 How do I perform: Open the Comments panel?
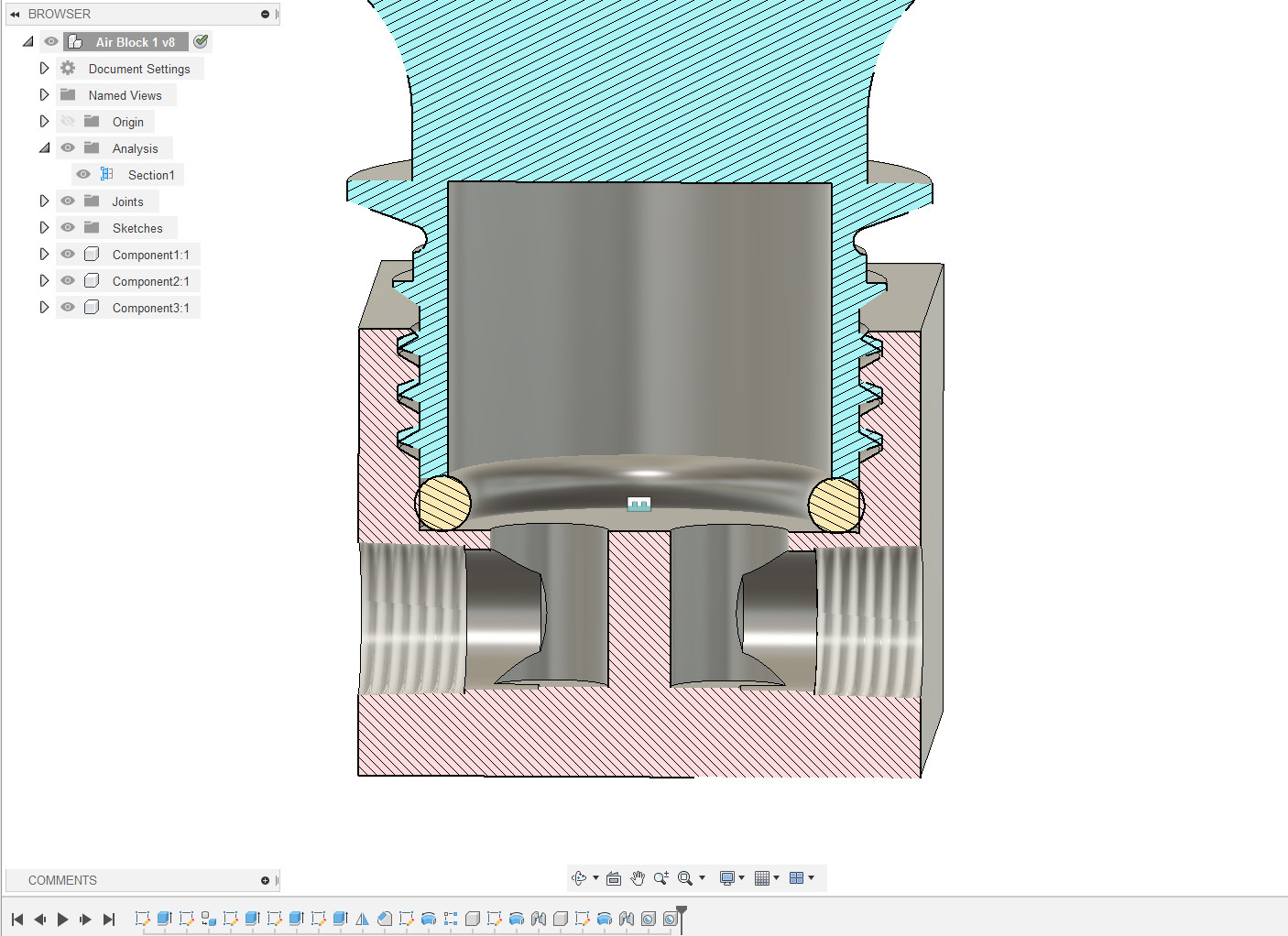63,880
